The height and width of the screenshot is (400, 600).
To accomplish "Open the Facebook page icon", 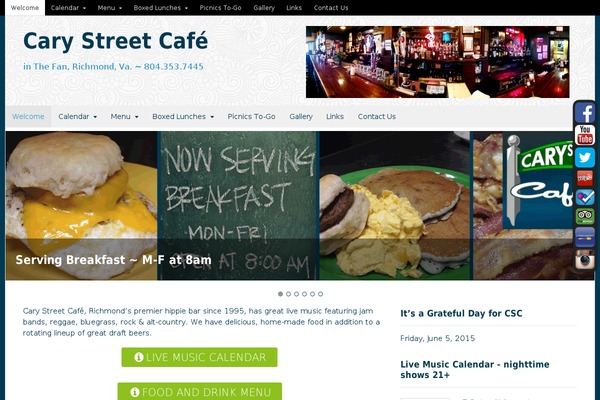I will tap(584, 113).
